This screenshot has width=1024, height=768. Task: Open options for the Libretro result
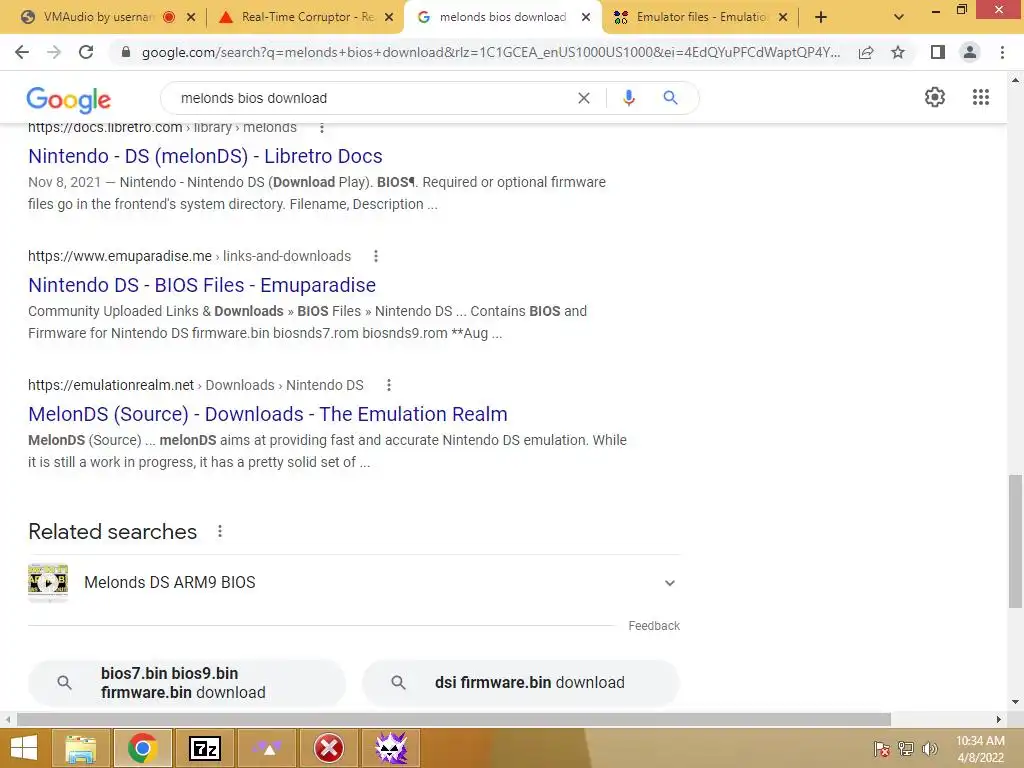coord(321,128)
